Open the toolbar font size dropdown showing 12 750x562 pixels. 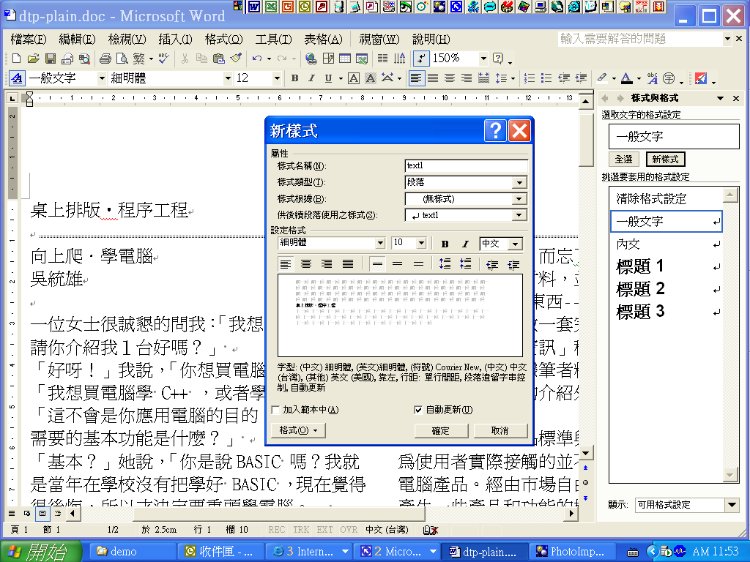click(276, 78)
